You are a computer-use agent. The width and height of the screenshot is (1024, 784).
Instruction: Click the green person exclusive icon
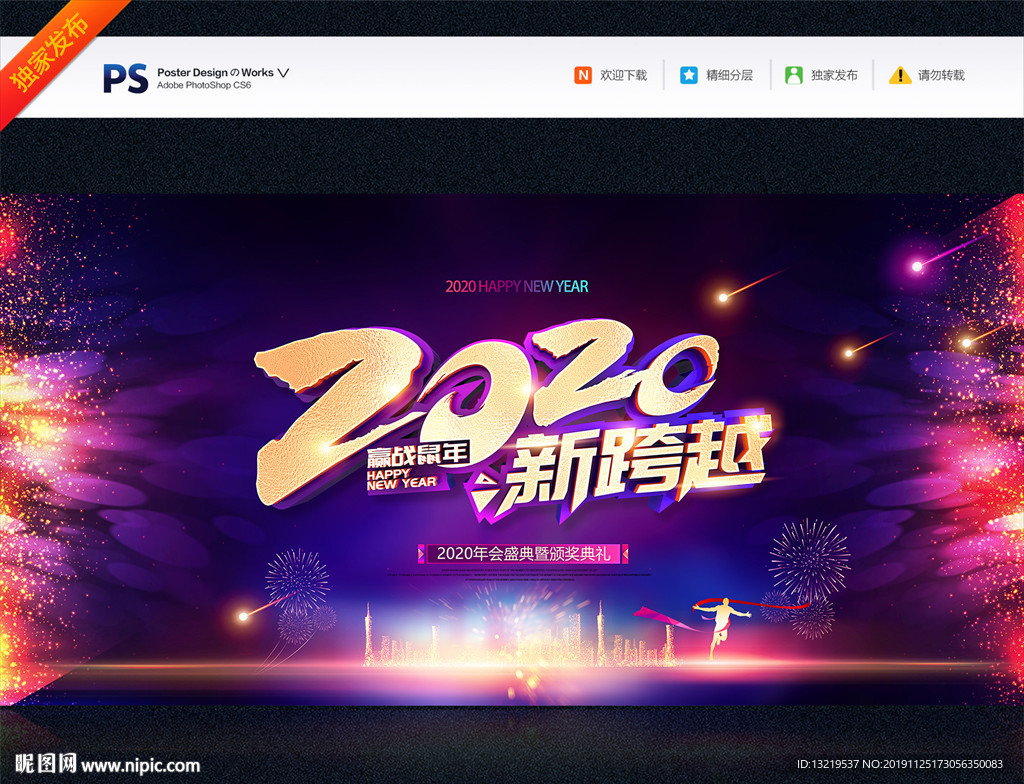click(x=793, y=75)
